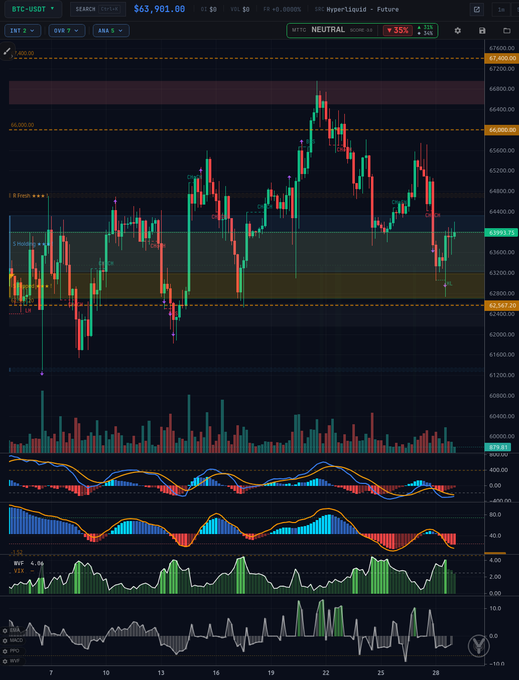
Task: Click the 80.0 oscillator axis label
Action: pyautogui.click(x=495, y=515)
